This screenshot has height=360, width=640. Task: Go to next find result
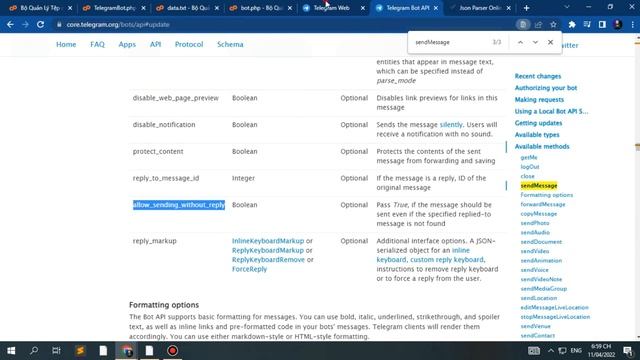535,42
